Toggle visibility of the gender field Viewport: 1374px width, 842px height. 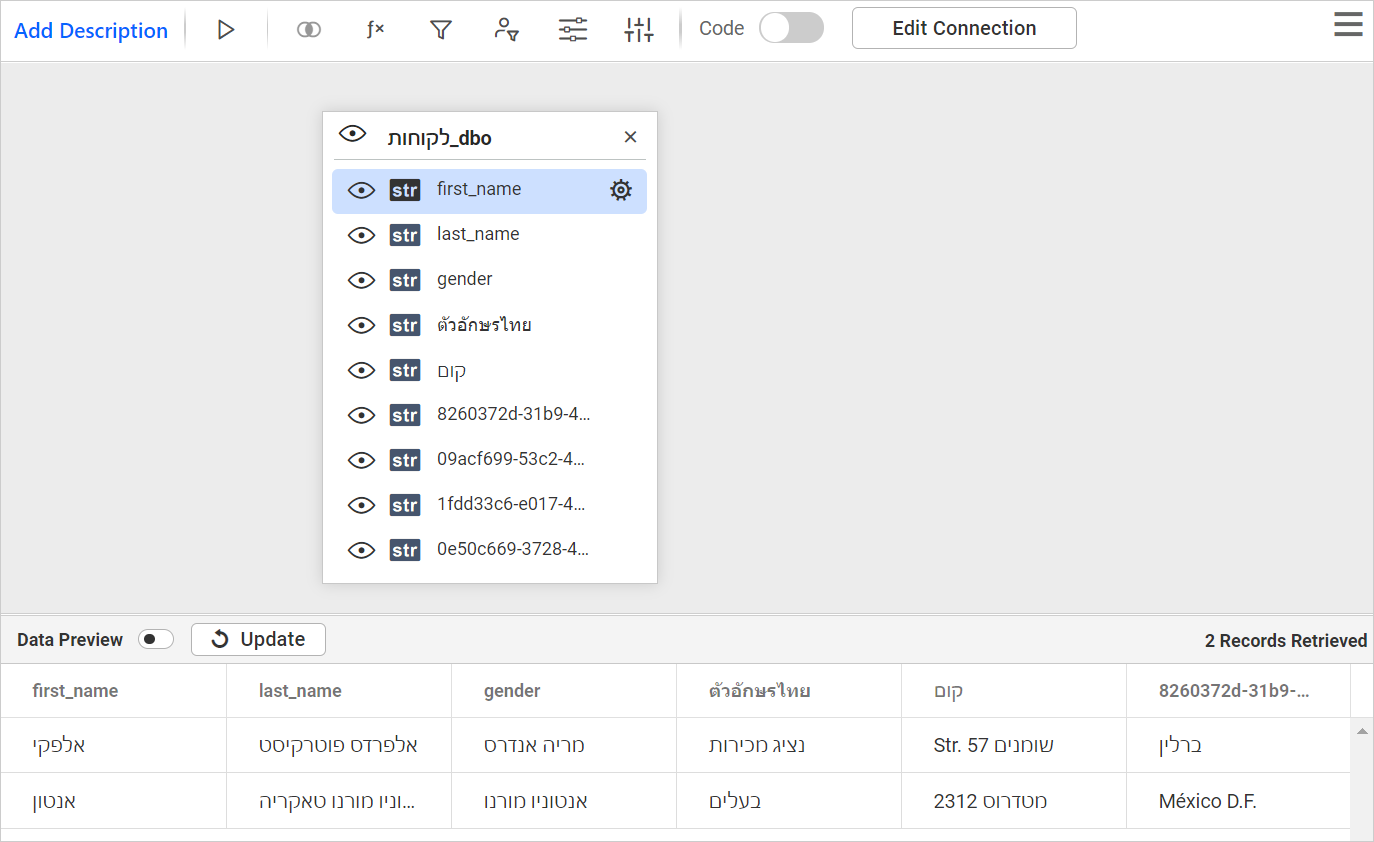[x=361, y=279]
